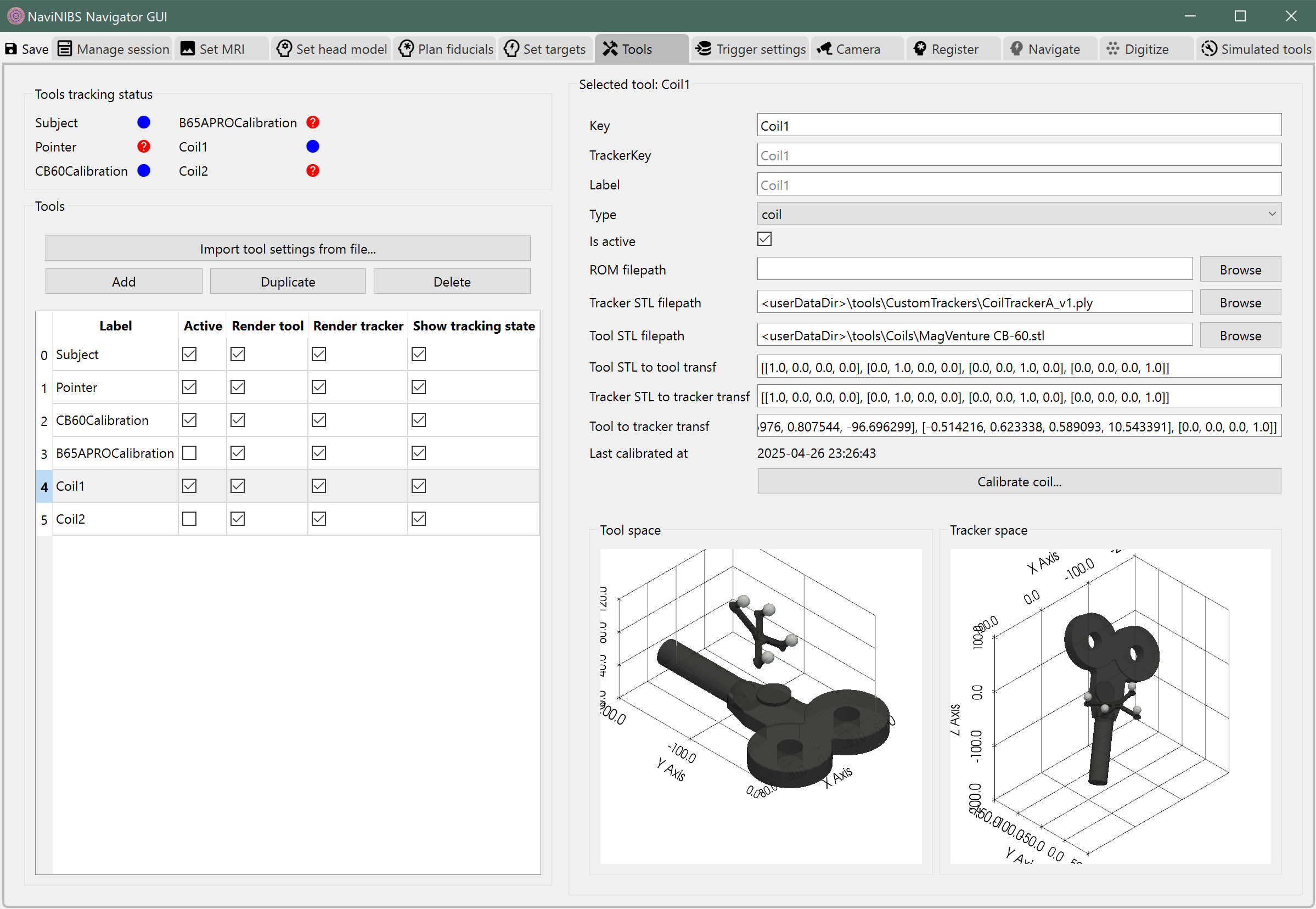Click the Set targets lightning icon
Viewport: 1316px width, 909px height.
[511, 49]
